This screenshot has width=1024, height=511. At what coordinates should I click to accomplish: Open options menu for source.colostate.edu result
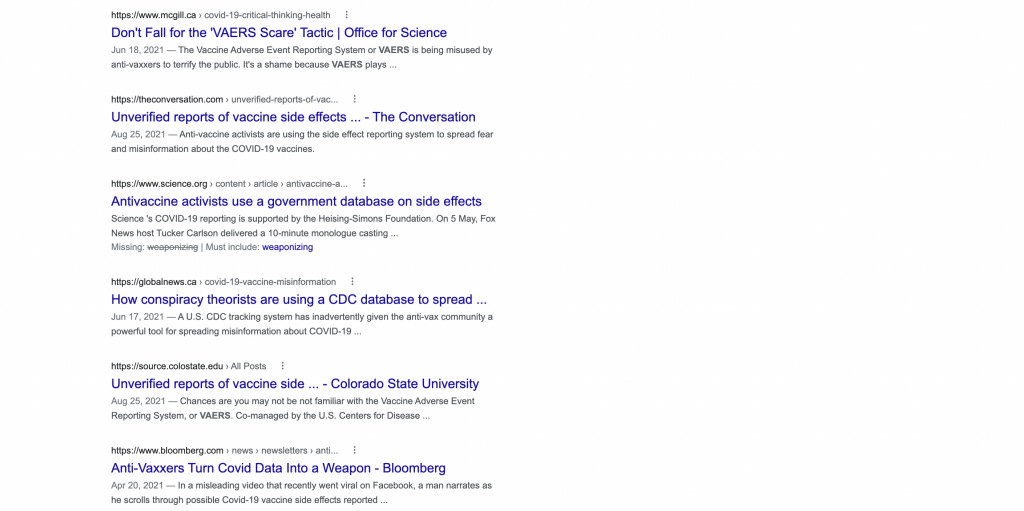pyautogui.click(x=283, y=366)
